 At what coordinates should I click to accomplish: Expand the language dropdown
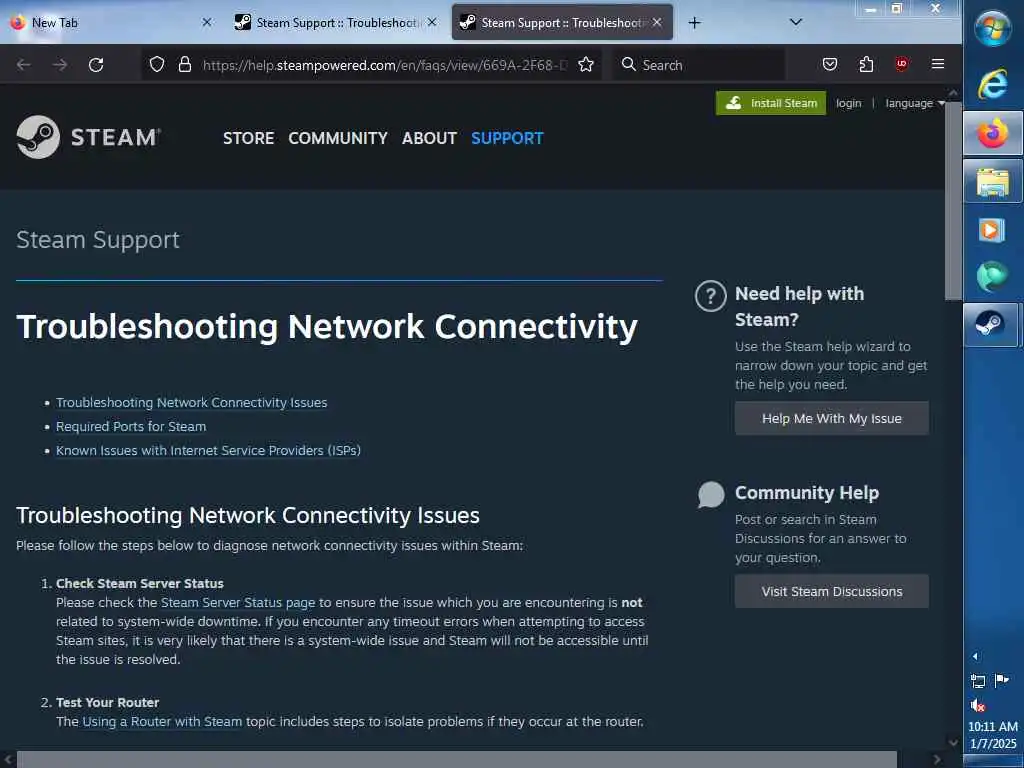point(915,103)
